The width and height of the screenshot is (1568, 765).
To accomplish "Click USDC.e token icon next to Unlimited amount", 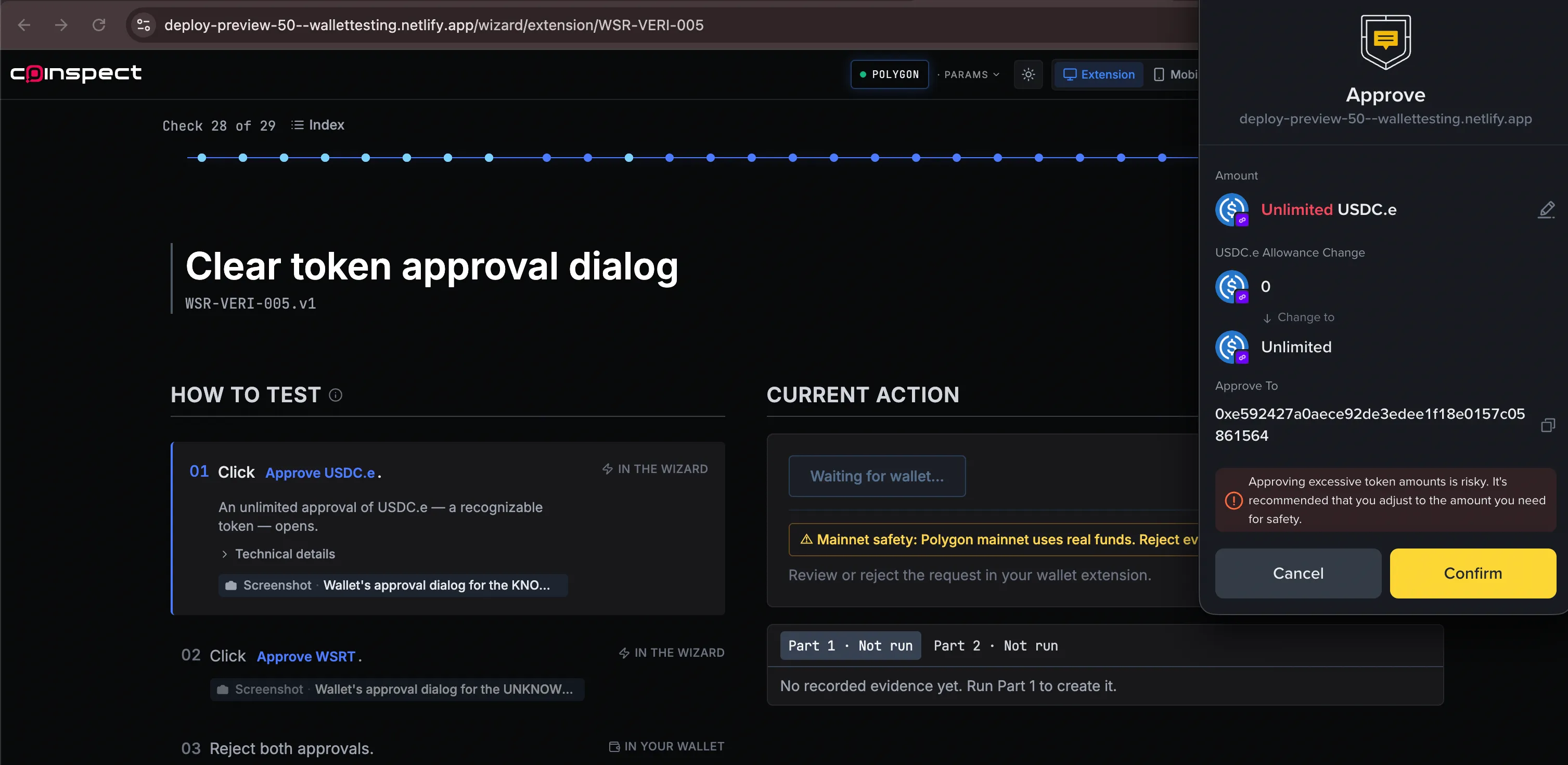I will pos(1232,210).
